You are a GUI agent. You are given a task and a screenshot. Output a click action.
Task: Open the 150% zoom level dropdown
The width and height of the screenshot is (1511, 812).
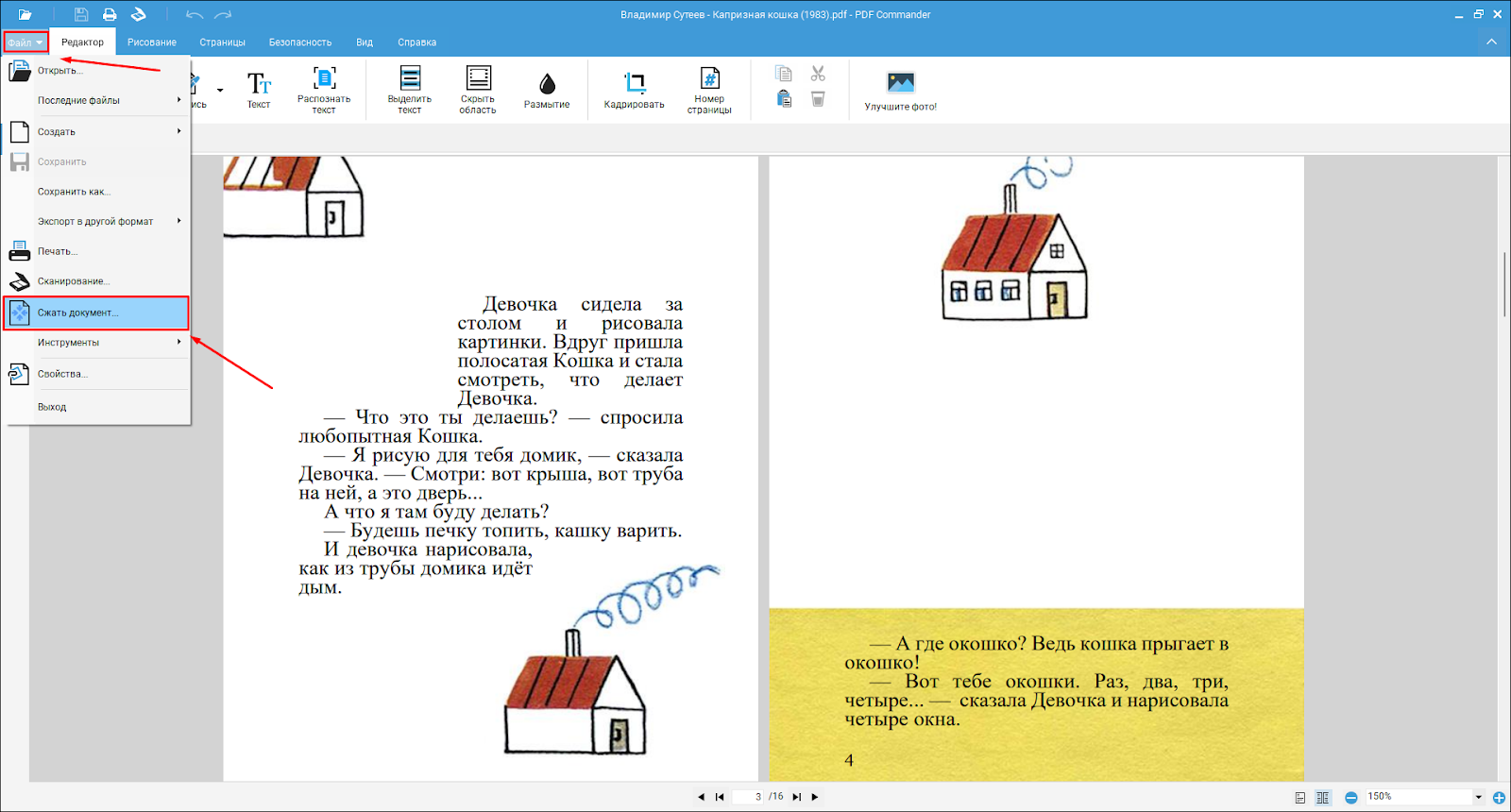point(1479,797)
